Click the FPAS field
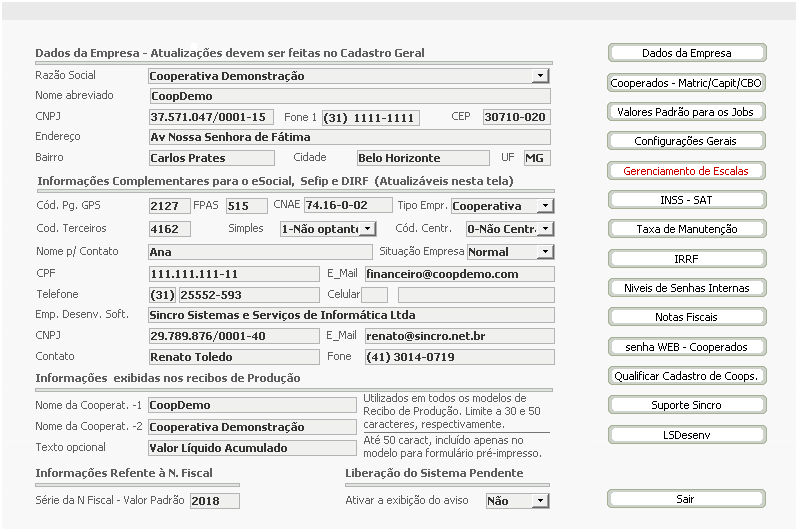This screenshot has width=798, height=532. [x=247, y=206]
